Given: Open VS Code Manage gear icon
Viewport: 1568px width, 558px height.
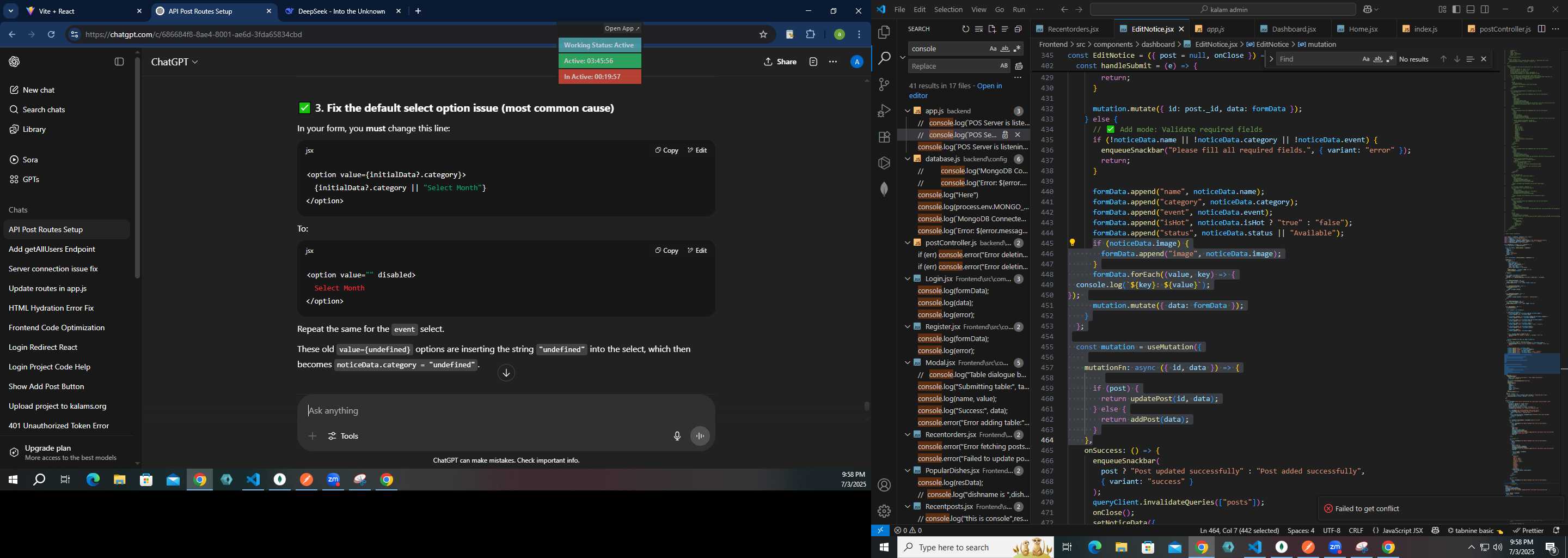Looking at the screenshot, I should pyautogui.click(x=884, y=511).
